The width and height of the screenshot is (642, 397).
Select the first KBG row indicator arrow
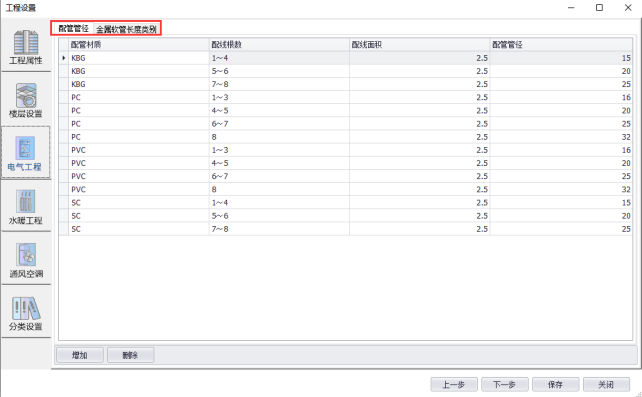pos(63,58)
